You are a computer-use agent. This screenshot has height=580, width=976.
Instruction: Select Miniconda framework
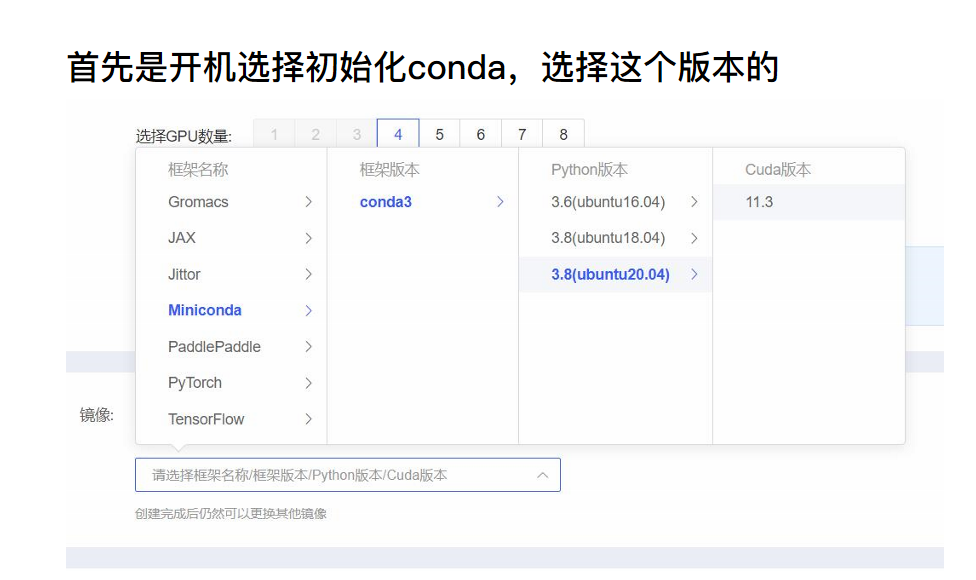[x=205, y=310]
